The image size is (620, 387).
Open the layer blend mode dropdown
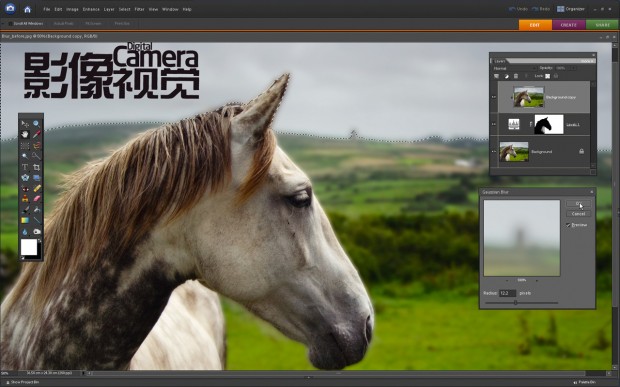tap(514, 68)
